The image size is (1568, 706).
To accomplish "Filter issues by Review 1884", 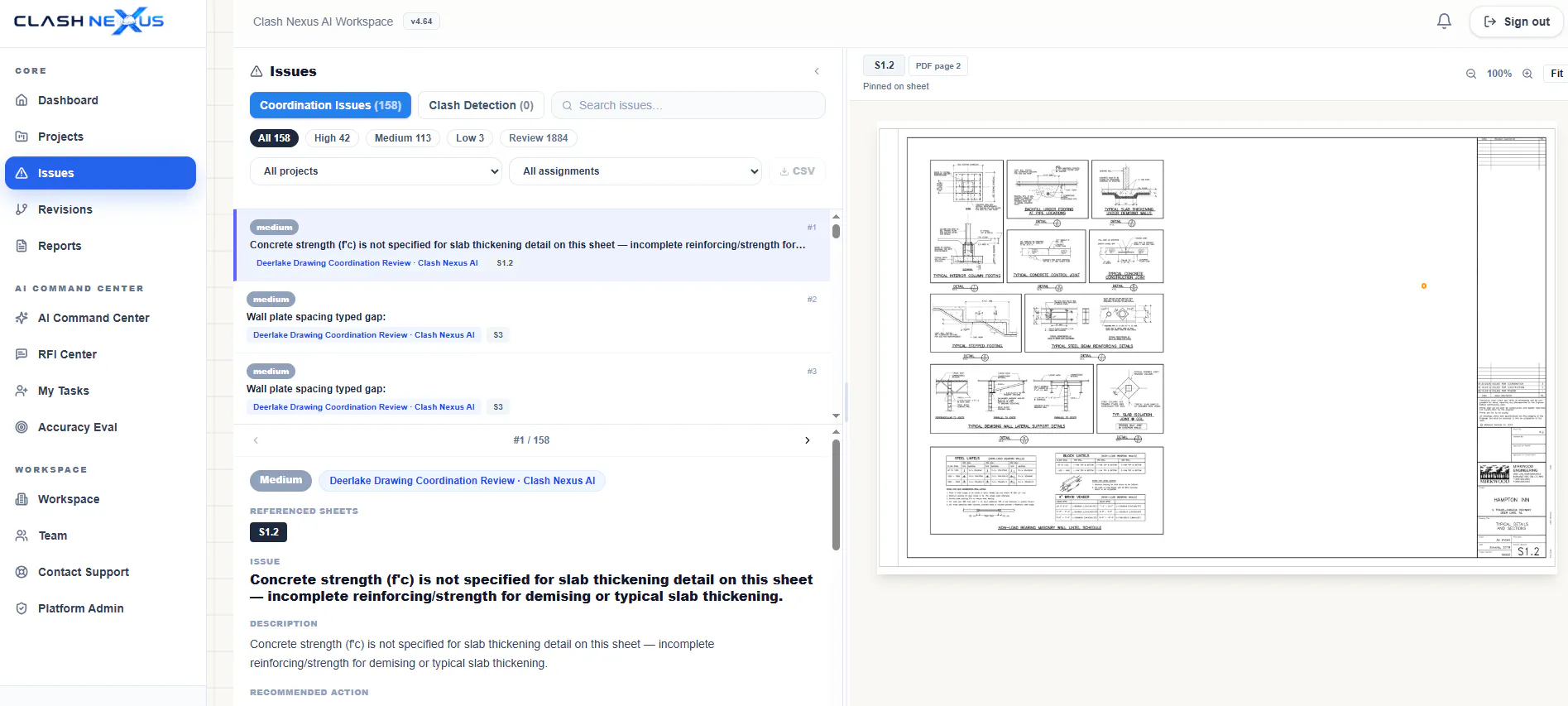I will click(x=539, y=138).
